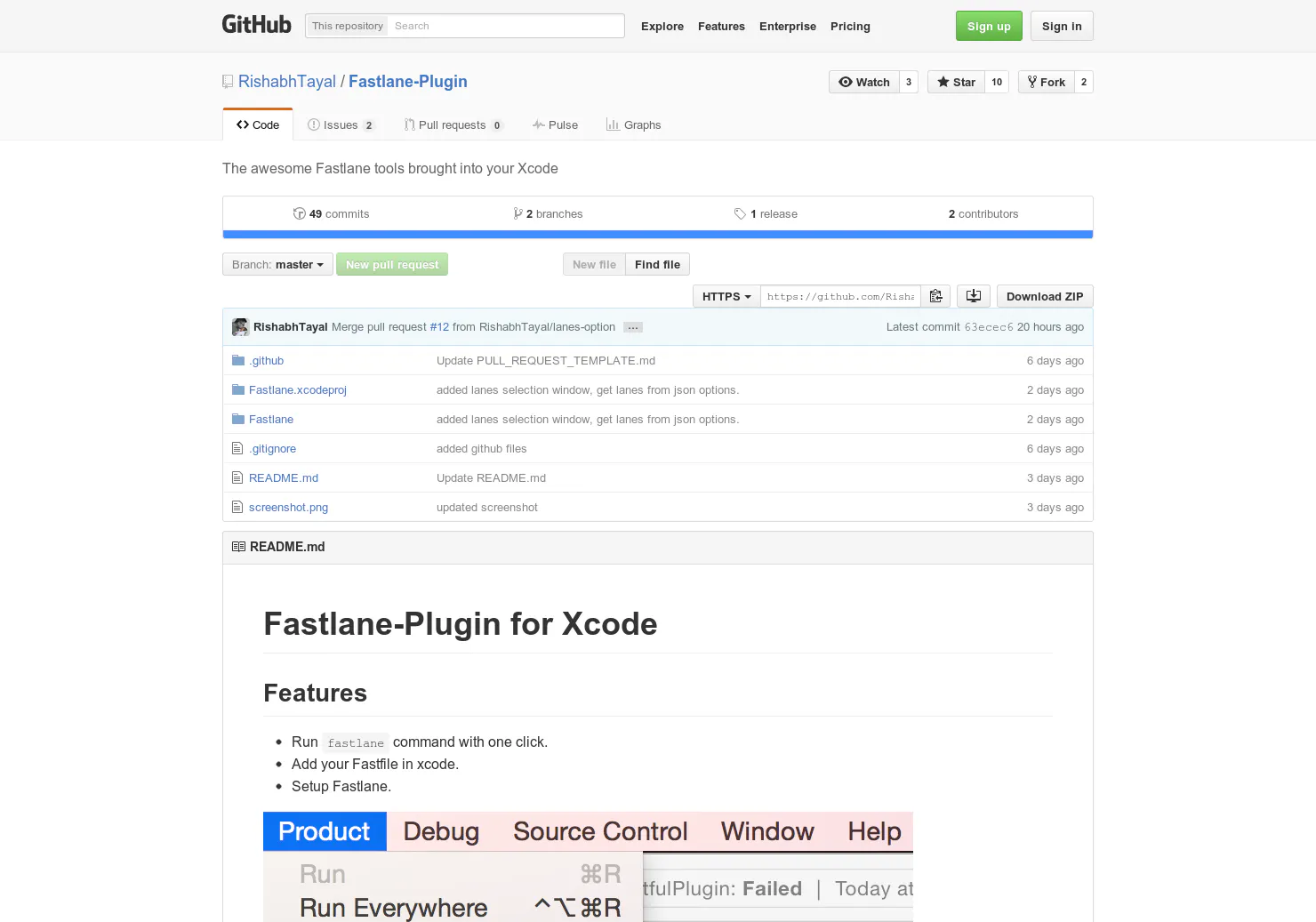The height and width of the screenshot is (922, 1316).
Task: Open latest commit hash 63ecec6
Action: tap(989, 327)
